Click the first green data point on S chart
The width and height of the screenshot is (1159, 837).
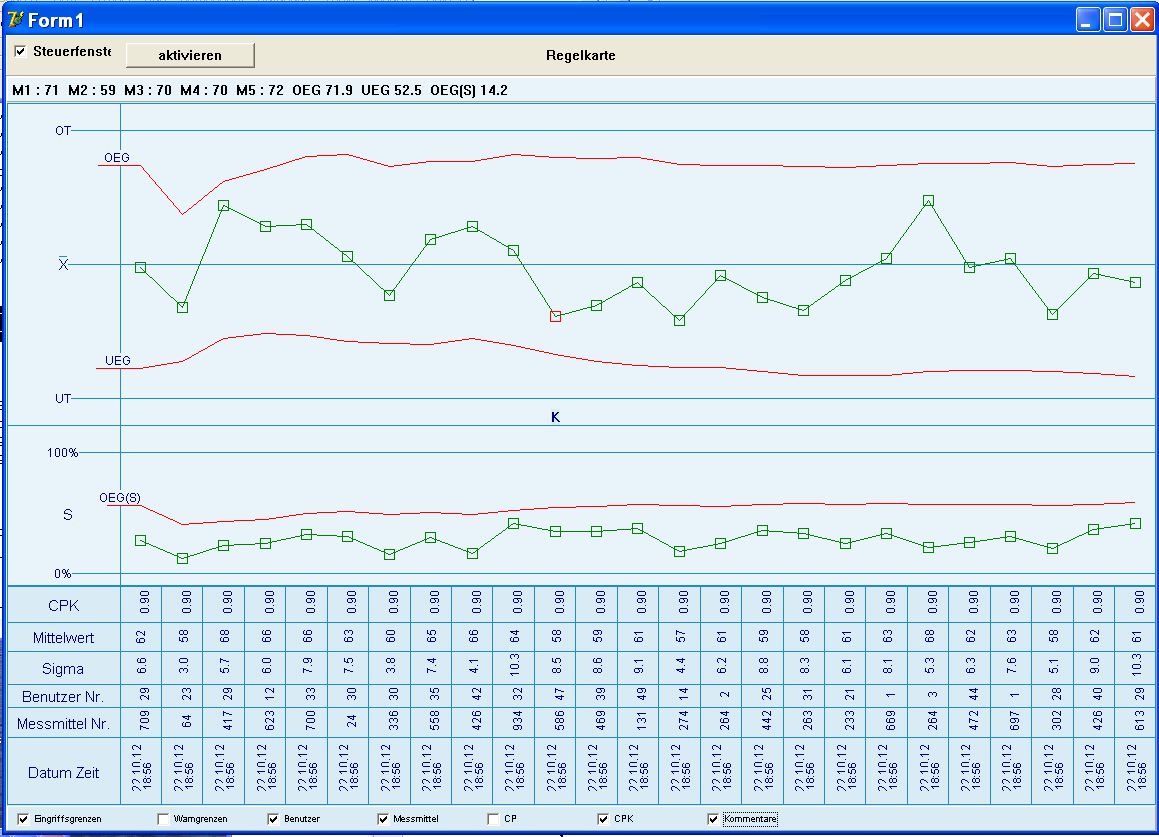141,540
